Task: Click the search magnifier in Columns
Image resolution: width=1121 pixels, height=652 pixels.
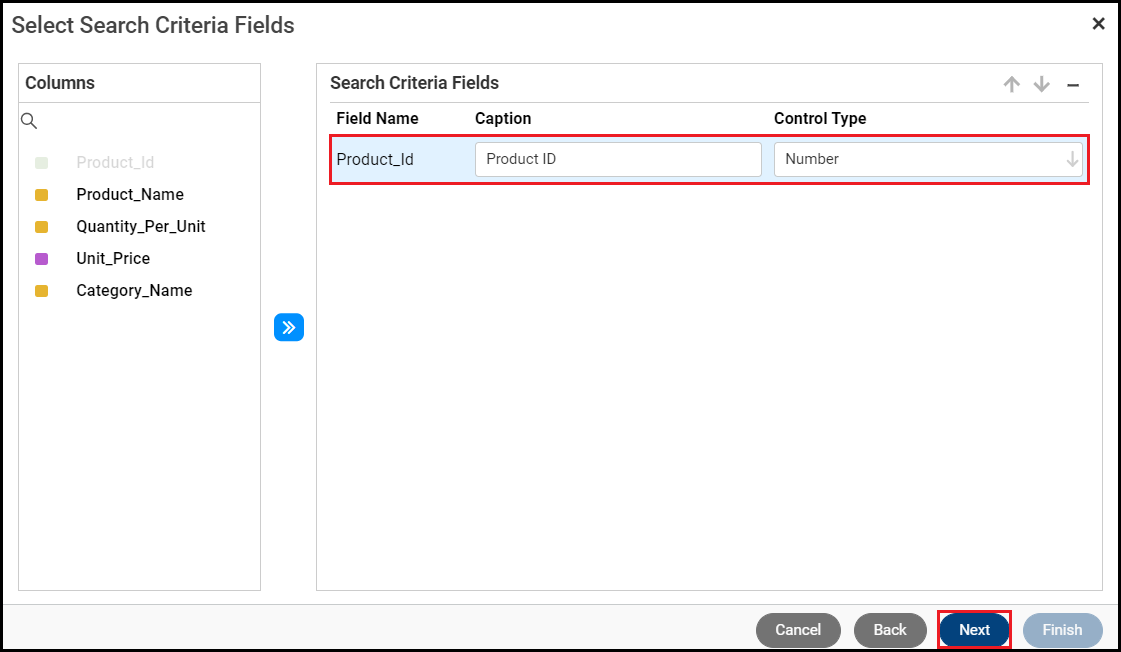Action: coord(29,121)
